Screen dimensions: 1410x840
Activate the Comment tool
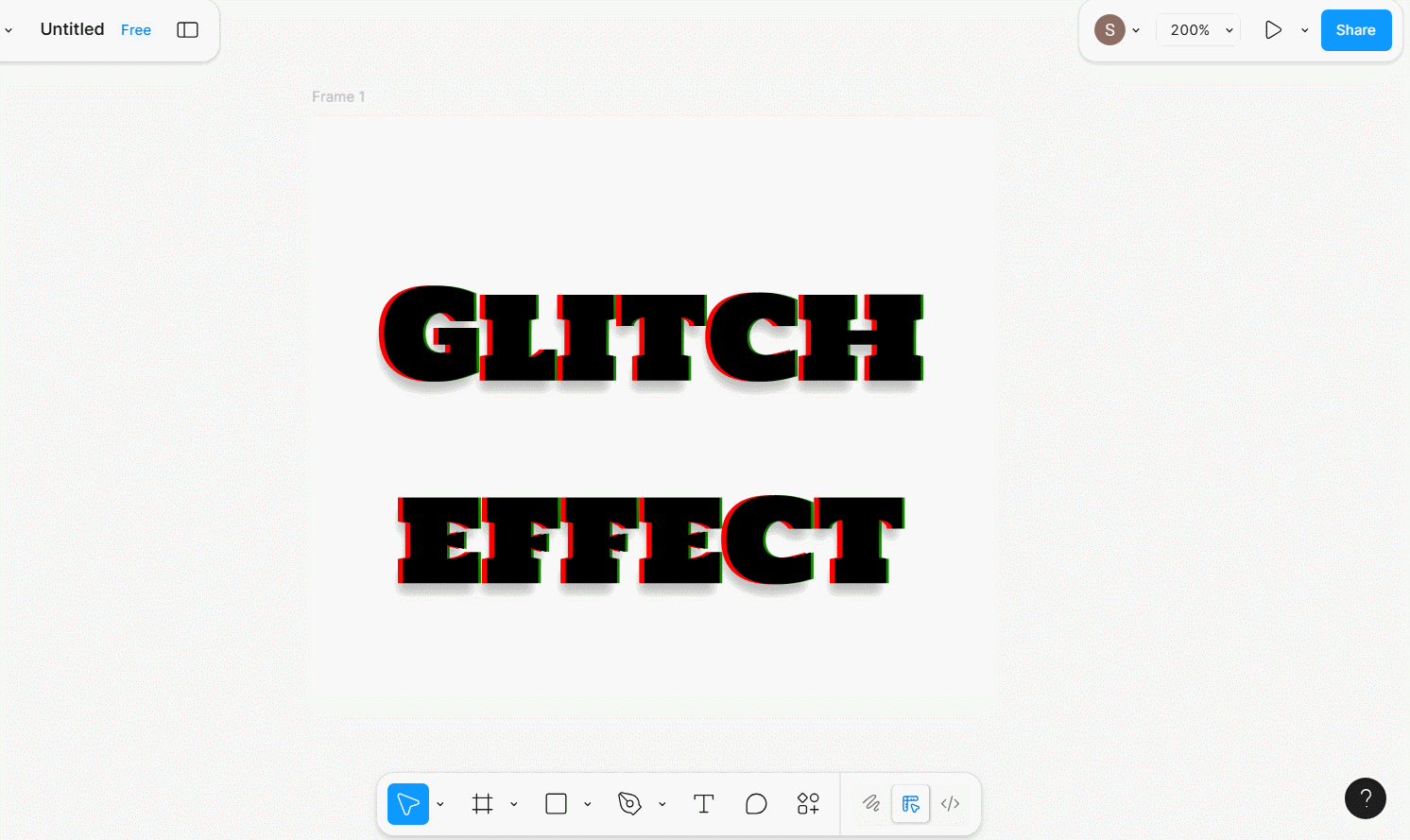point(756,804)
